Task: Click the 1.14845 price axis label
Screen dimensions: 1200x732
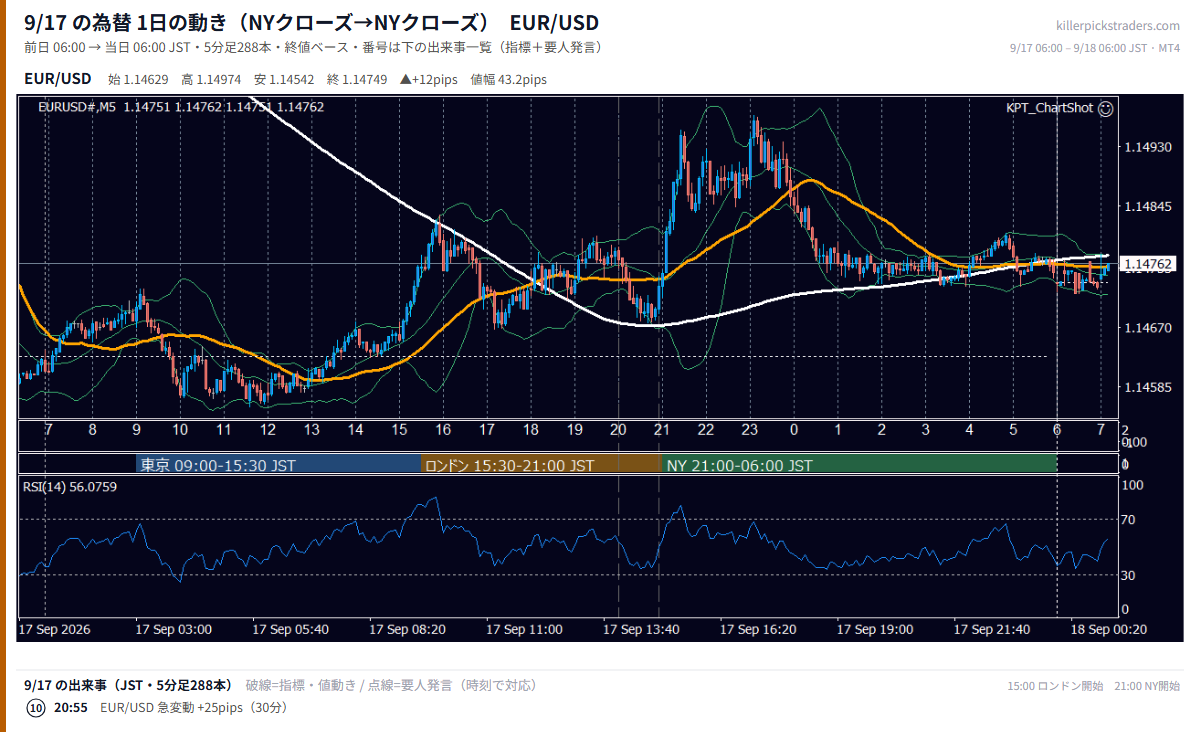Action: click(x=1148, y=208)
